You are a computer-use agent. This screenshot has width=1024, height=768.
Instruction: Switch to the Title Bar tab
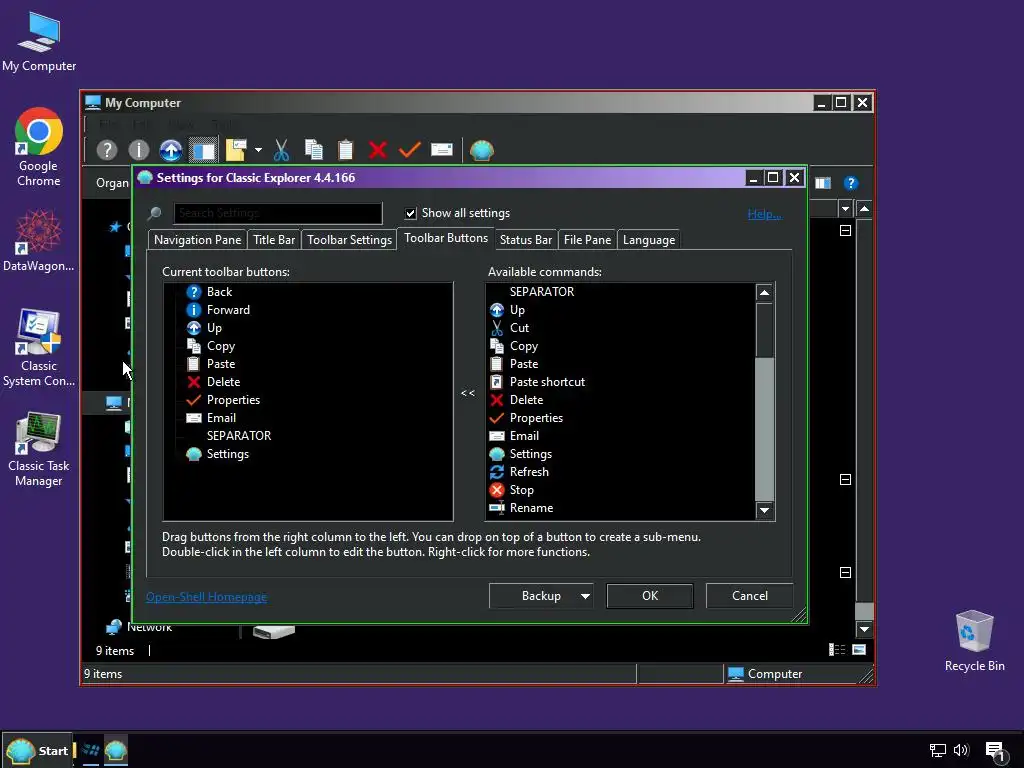point(274,240)
